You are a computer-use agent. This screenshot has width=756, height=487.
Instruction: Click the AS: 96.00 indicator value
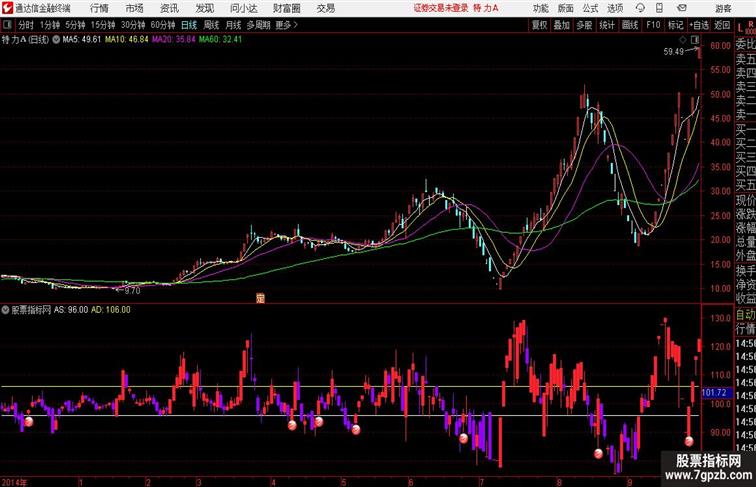[x=71, y=310]
